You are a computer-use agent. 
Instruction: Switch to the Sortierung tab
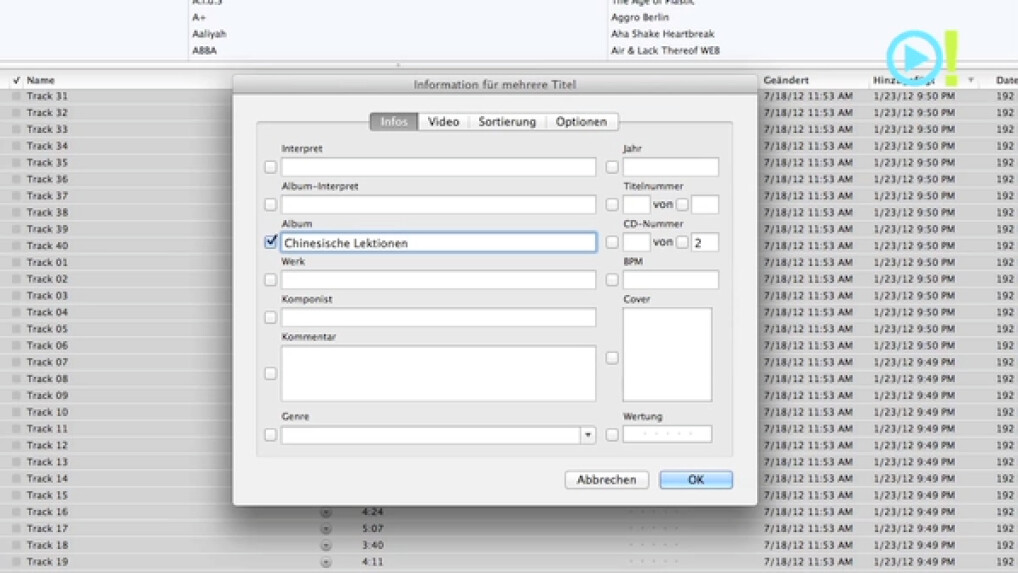[507, 122]
